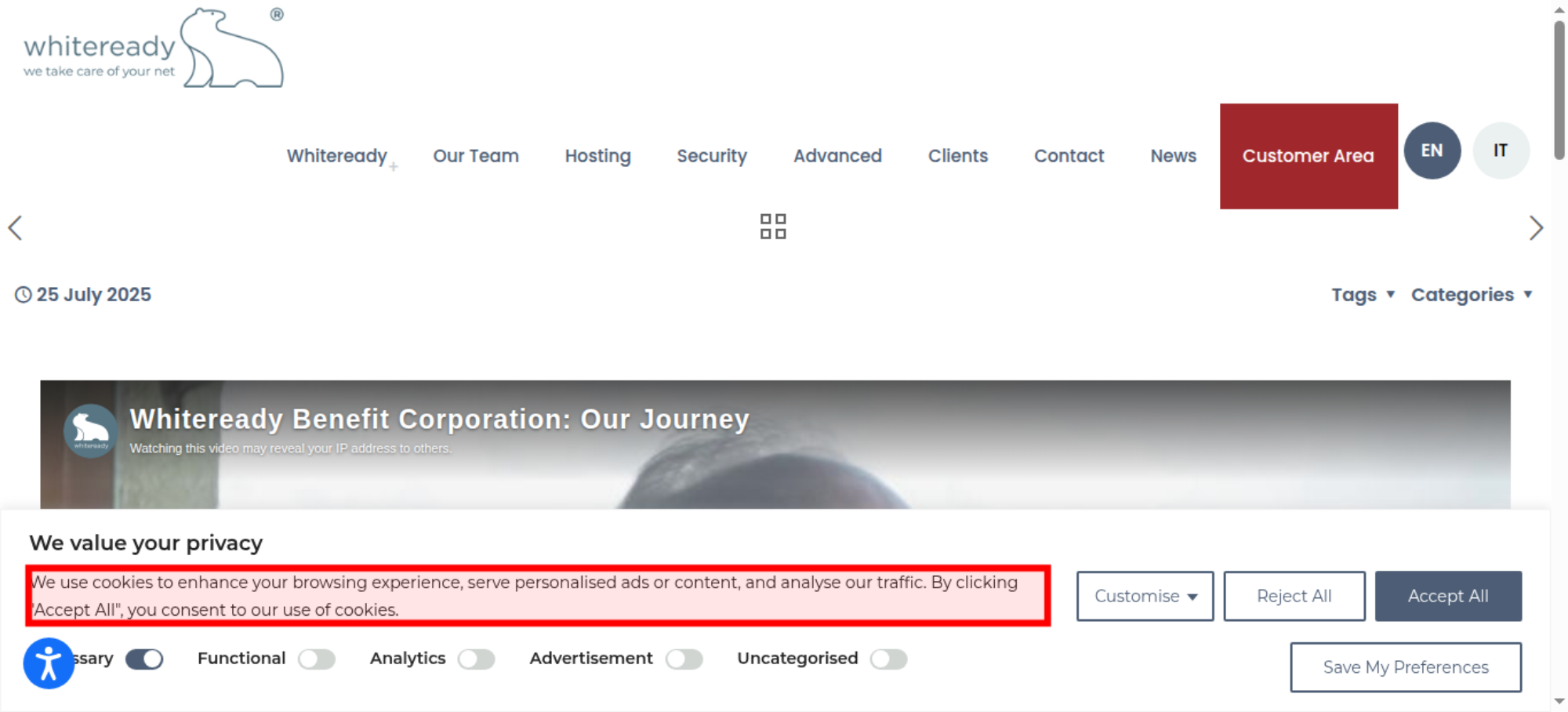Turn on Advertisement cookies toggle
Screen dimensions: 1568x712
coord(684,659)
